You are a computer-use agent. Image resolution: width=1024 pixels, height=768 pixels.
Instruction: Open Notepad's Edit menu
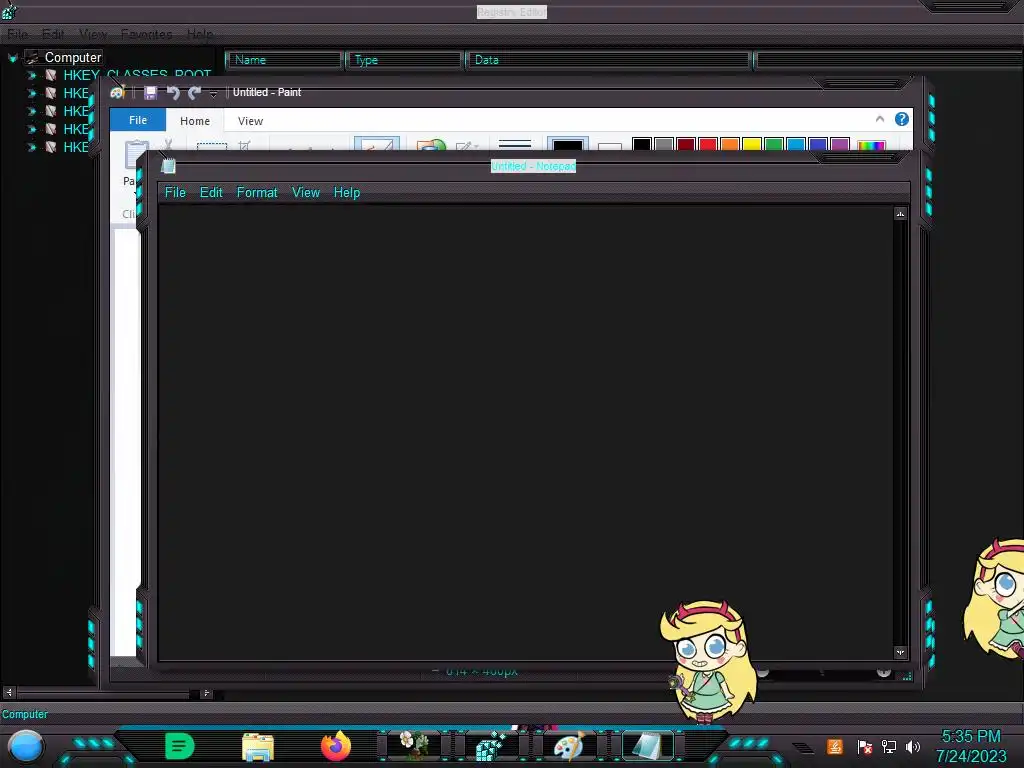[x=211, y=193]
